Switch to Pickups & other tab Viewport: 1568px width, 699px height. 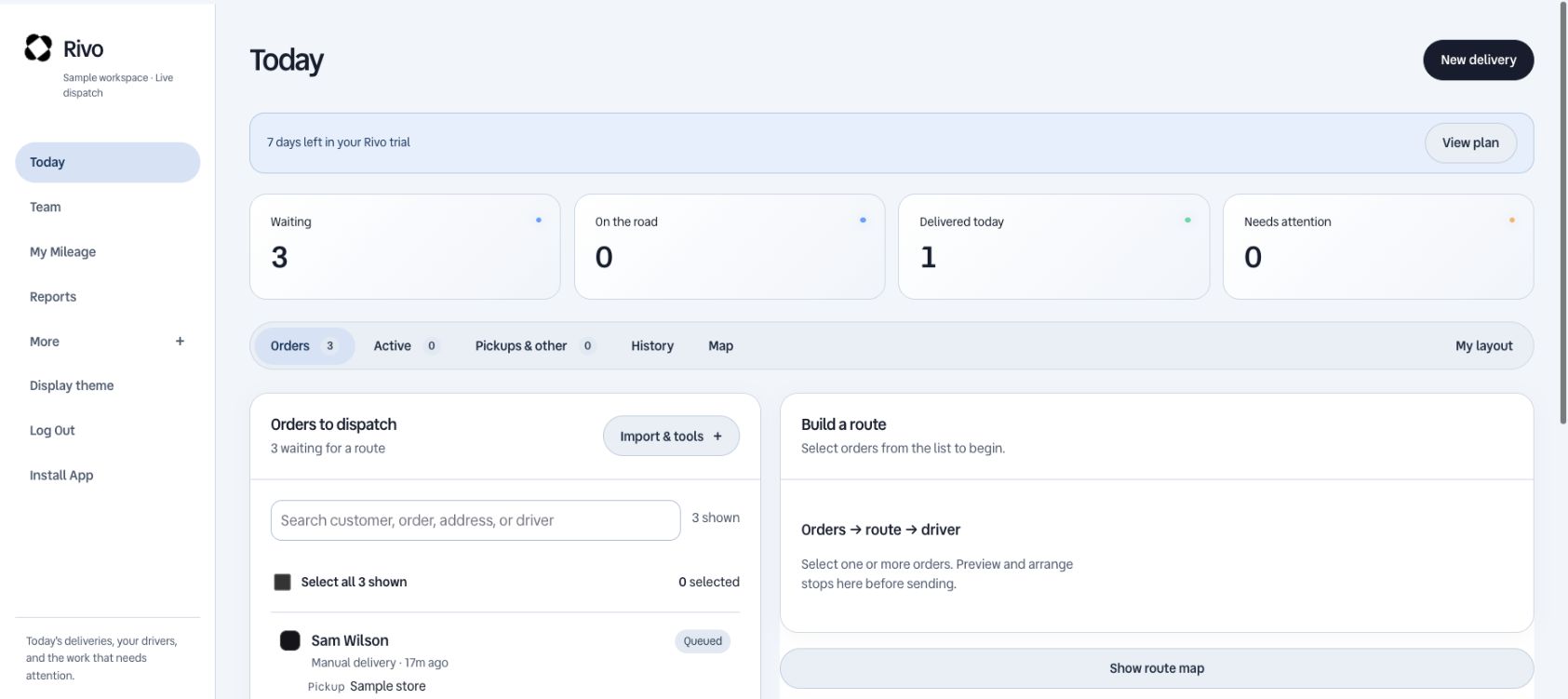point(535,345)
